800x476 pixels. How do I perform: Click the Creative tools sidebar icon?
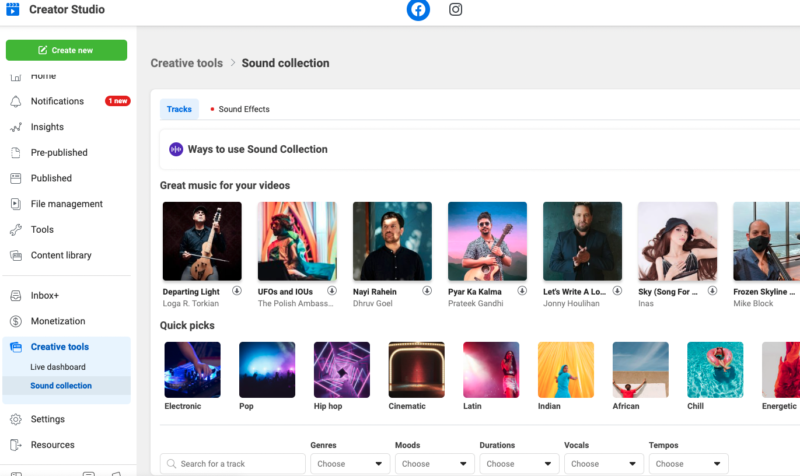point(16,347)
